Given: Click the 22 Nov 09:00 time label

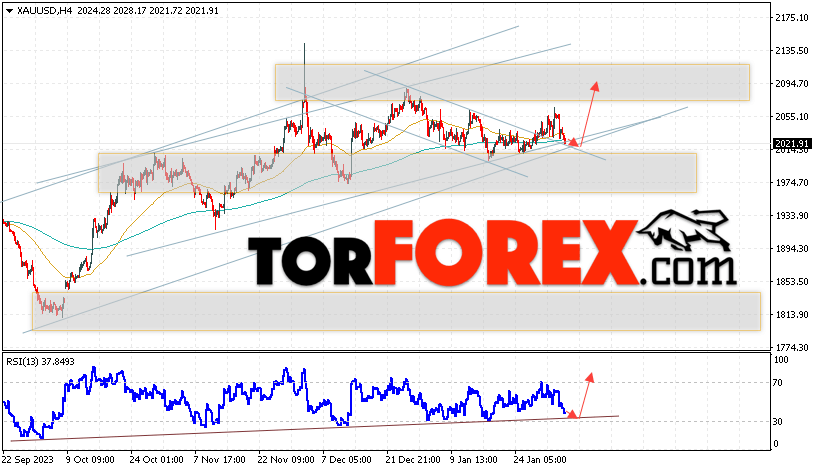Looking at the screenshot, I should [286, 460].
